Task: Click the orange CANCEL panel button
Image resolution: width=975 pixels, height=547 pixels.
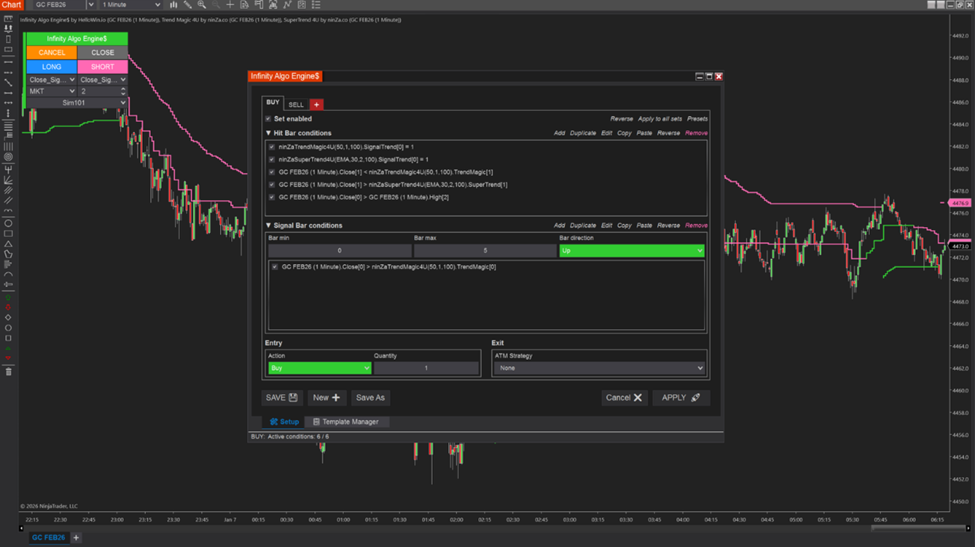Action: (52, 53)
